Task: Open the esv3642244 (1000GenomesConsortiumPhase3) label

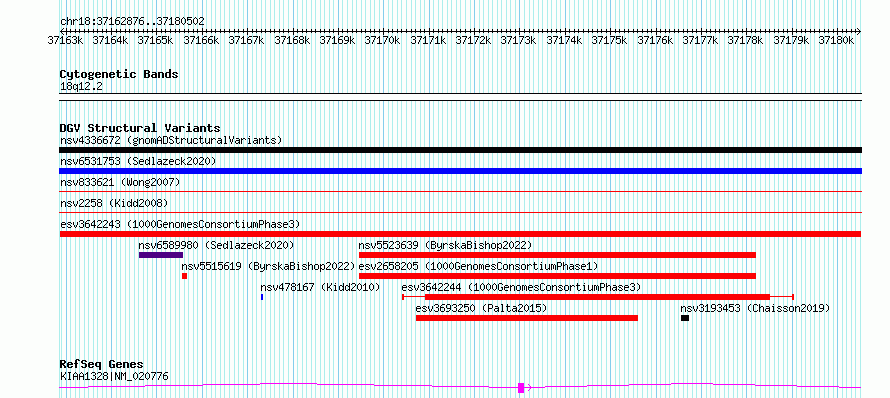Action: (521, 287)
